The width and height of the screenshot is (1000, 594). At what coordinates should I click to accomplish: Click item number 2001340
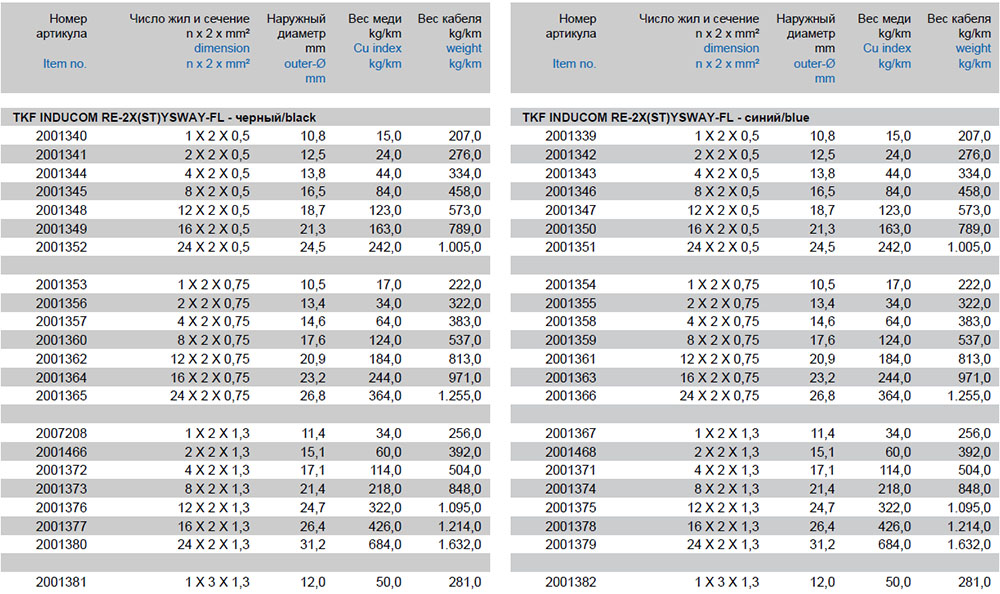coord(61,136)
